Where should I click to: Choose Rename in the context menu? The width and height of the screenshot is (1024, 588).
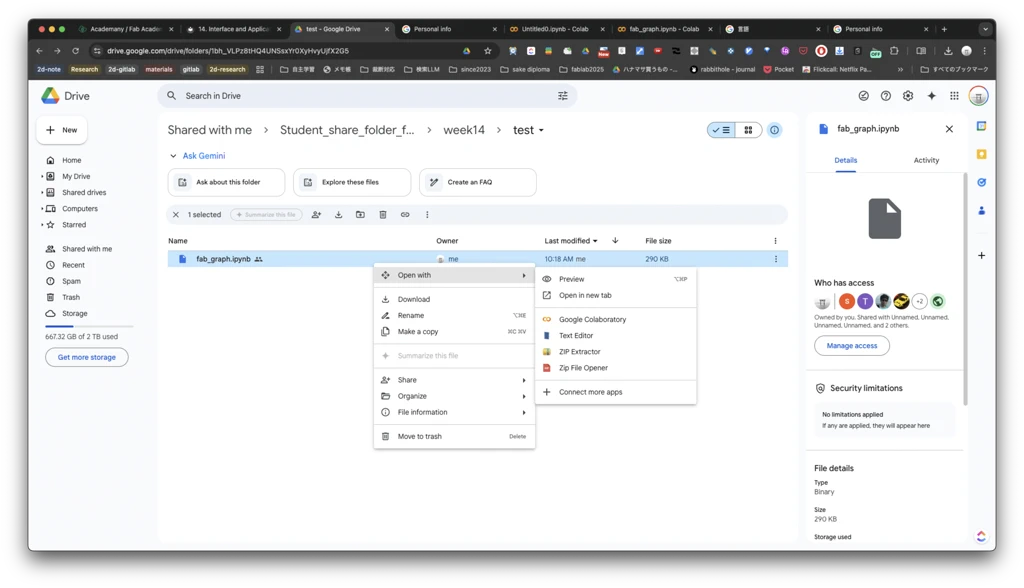tap(454, 316)
